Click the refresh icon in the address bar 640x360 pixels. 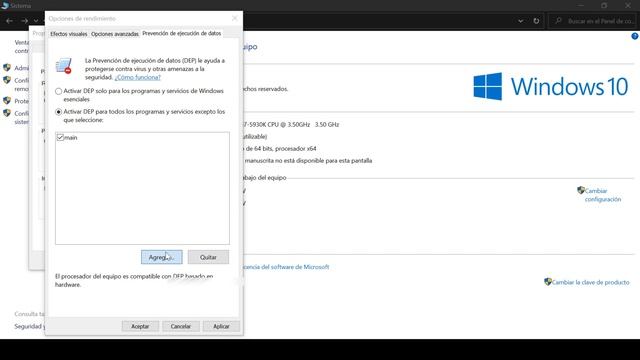click(x=536, y=21)
